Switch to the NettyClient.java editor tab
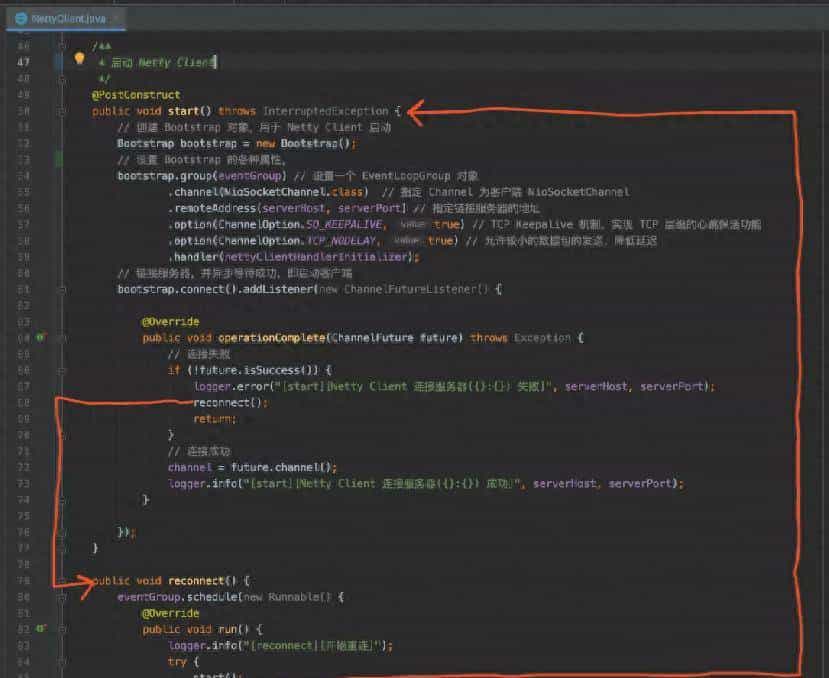 66,19
